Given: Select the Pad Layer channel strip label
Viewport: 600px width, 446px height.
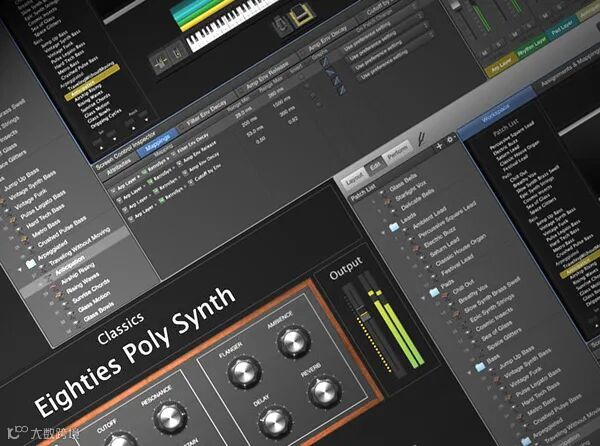Looking at the screenshot, I should pos(562,29).
